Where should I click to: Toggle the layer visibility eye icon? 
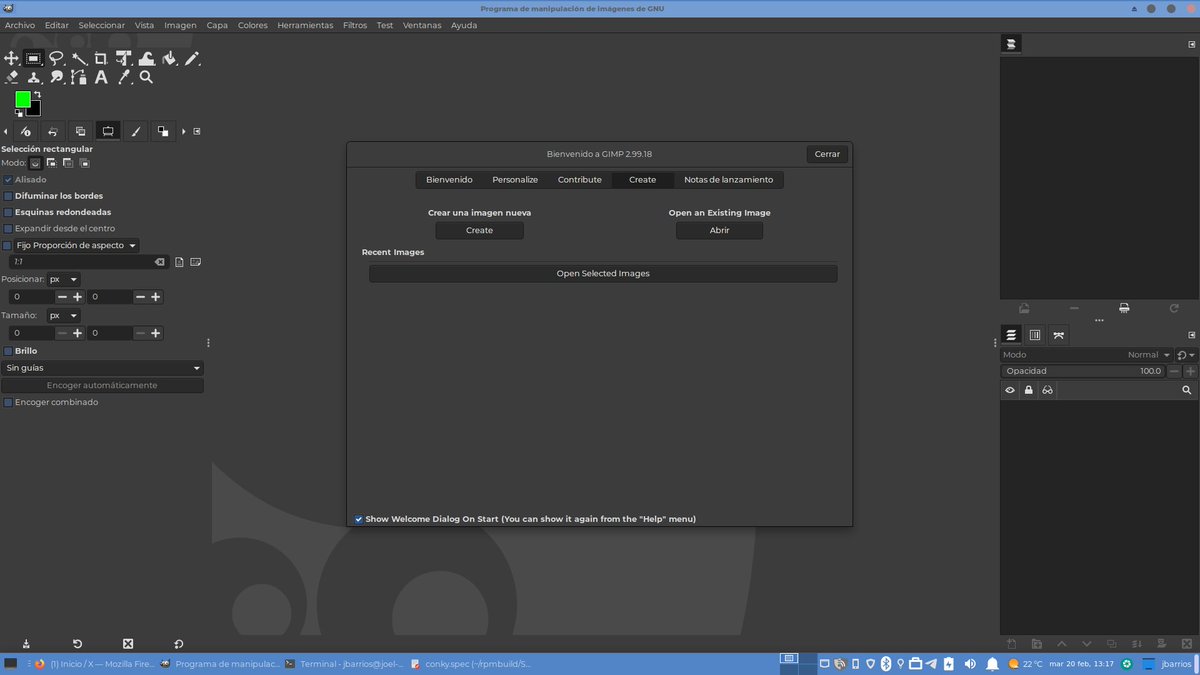1010,390
